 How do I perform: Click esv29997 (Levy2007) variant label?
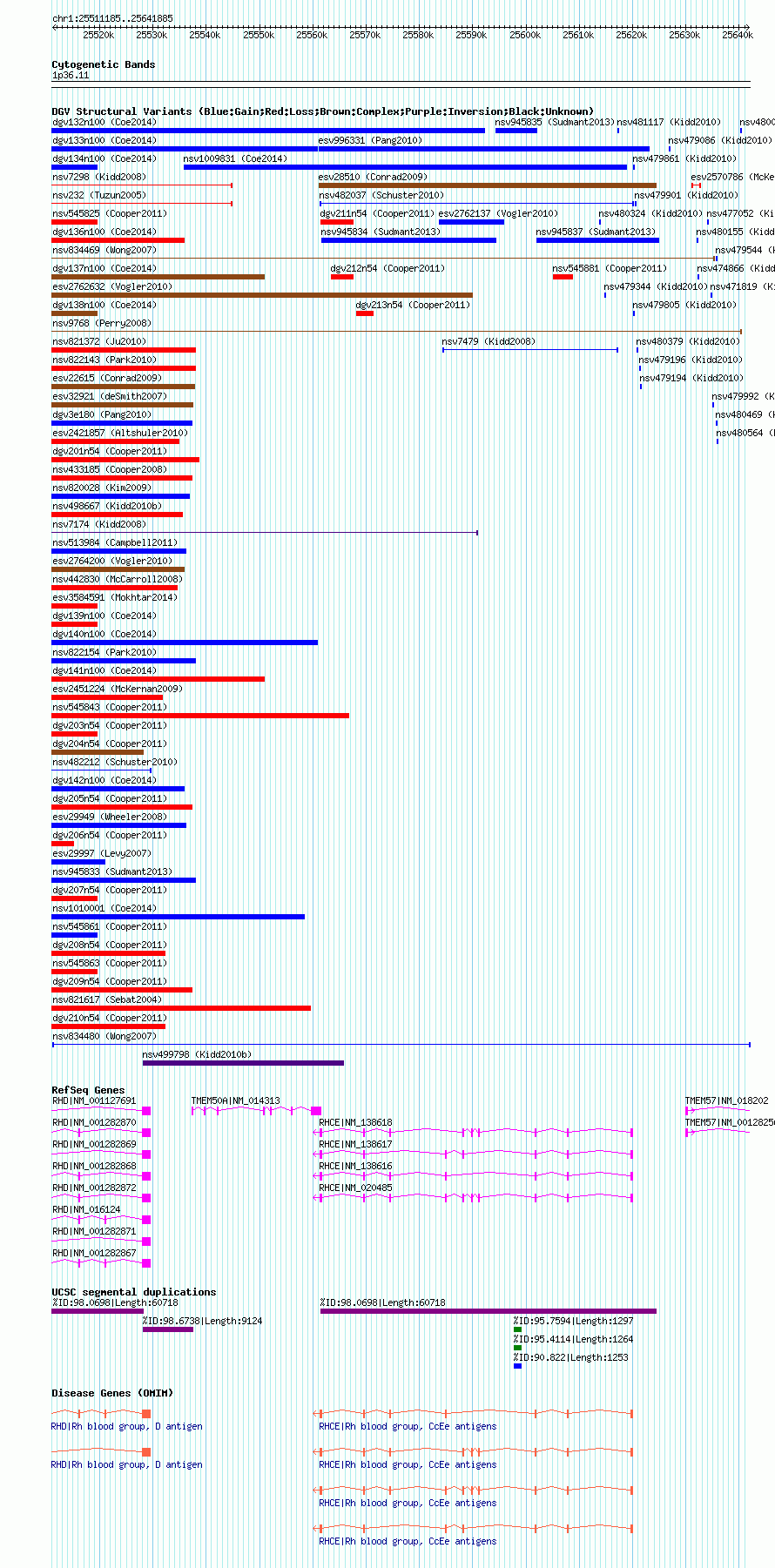(102, 853)
